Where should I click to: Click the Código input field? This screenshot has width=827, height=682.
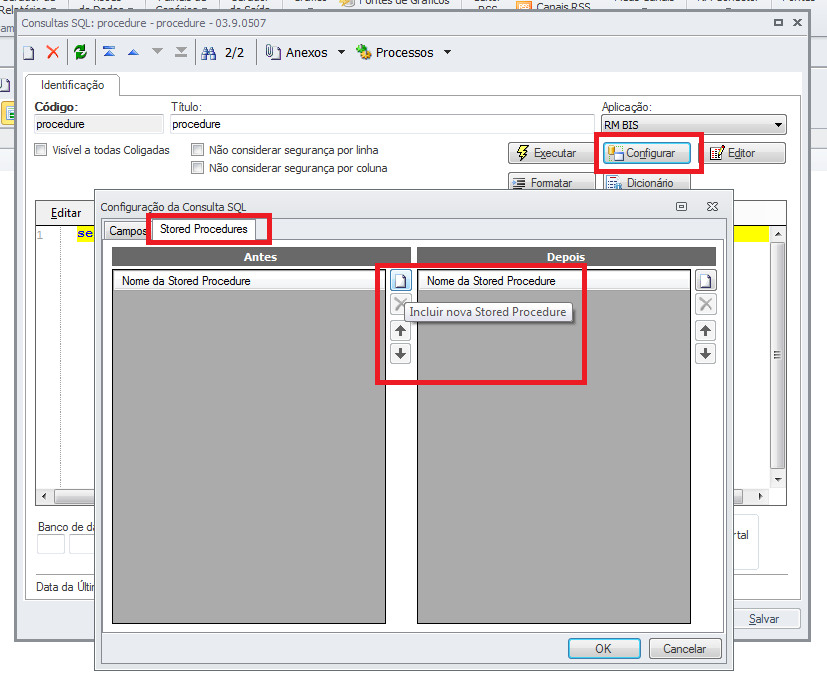pyautogui.click(x=99, y=124)
